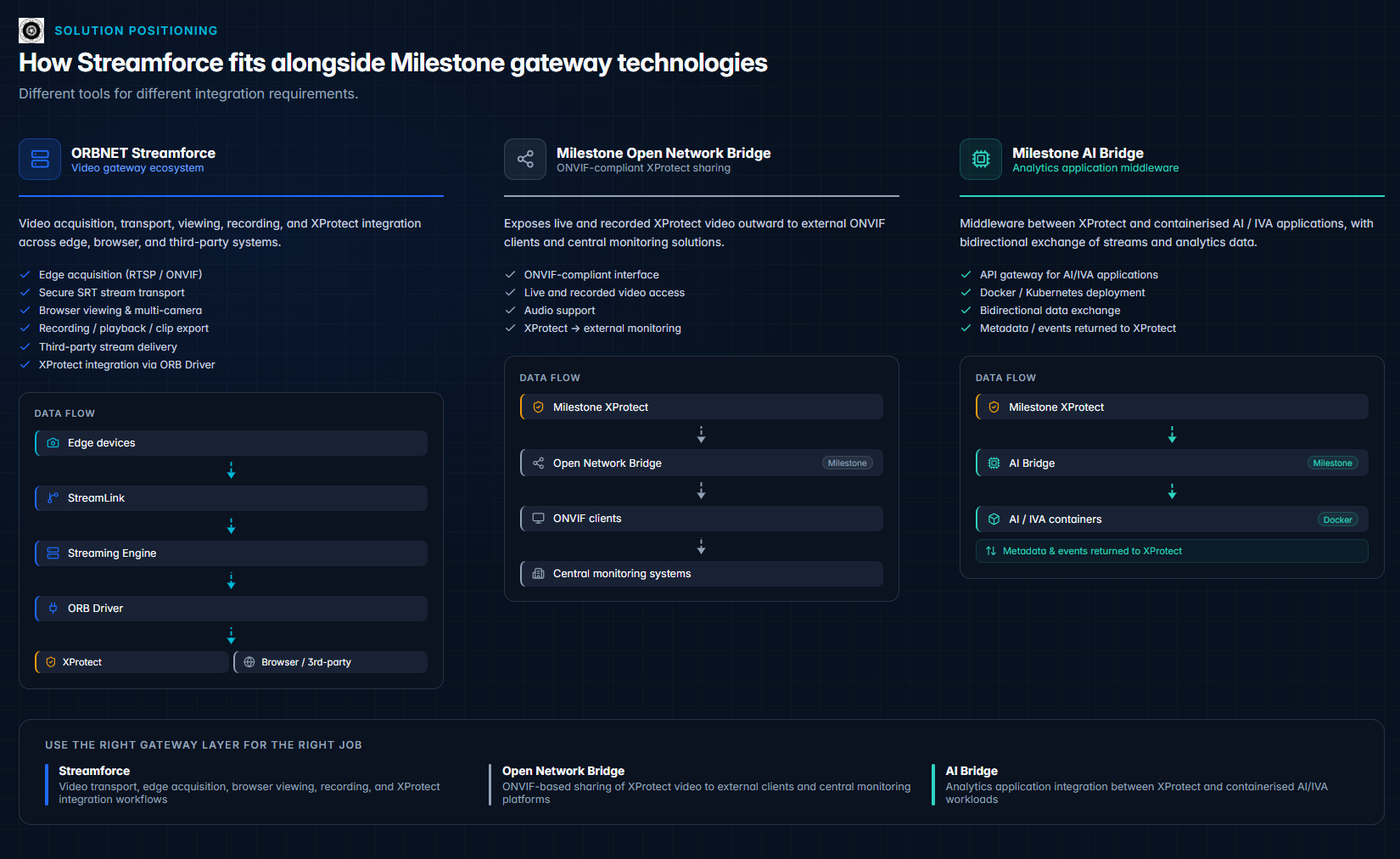1400x859 pixels.
Task: Click the main headline about Streamforce and Milestone
Action: tap(393, 63)
